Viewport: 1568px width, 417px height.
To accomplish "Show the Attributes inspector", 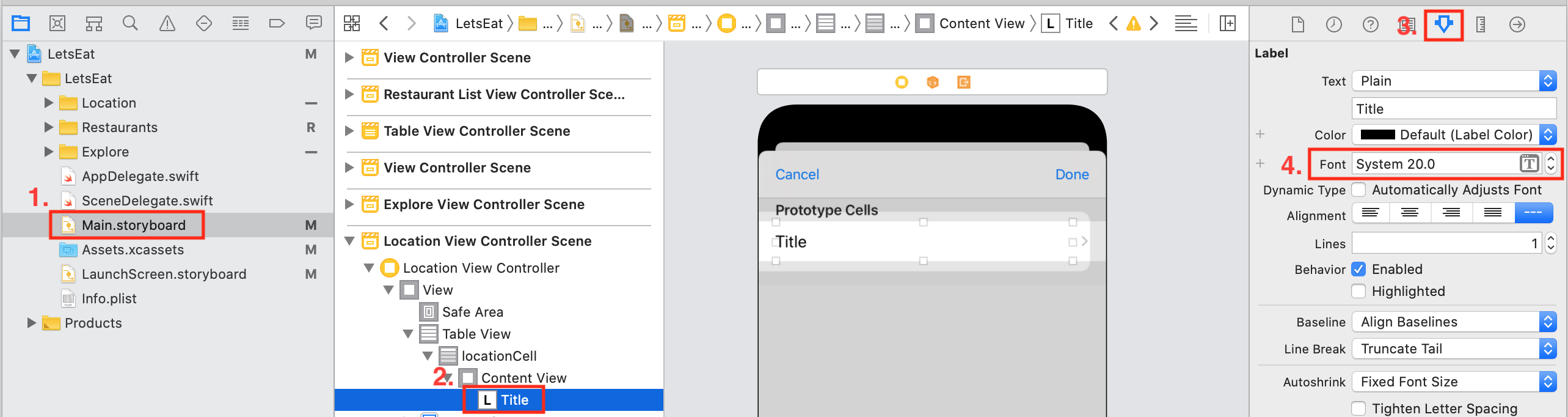I will pos(1444,24).
